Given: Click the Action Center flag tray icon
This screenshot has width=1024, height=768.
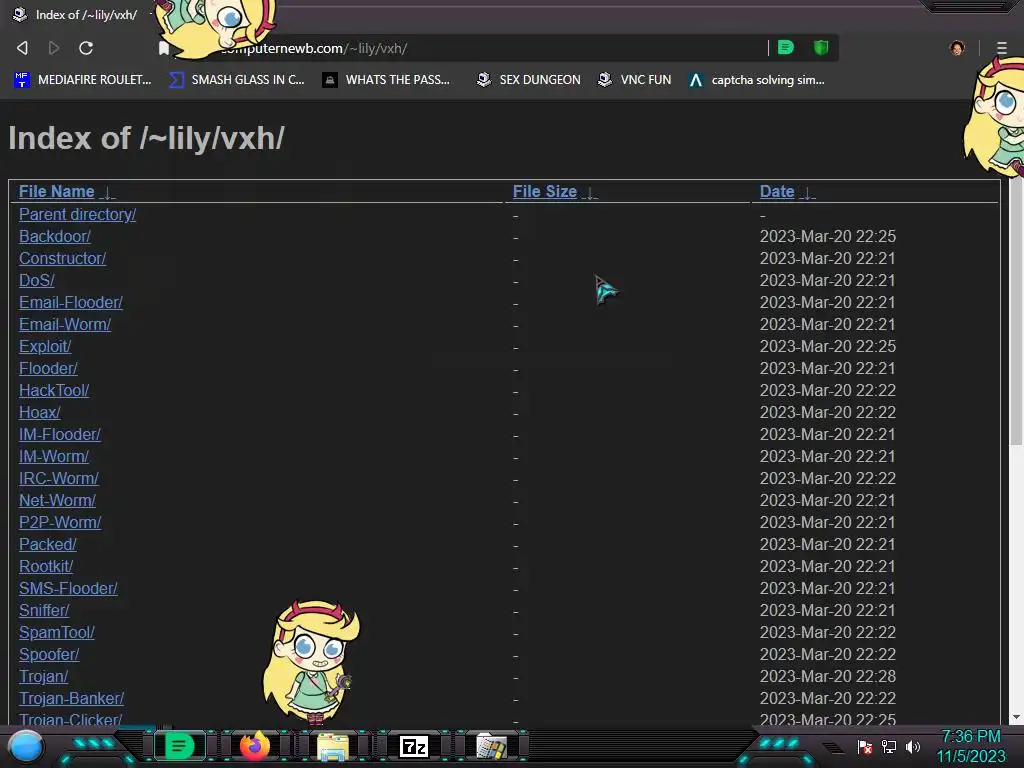Looking at the screenshot, I should point(865,746).
